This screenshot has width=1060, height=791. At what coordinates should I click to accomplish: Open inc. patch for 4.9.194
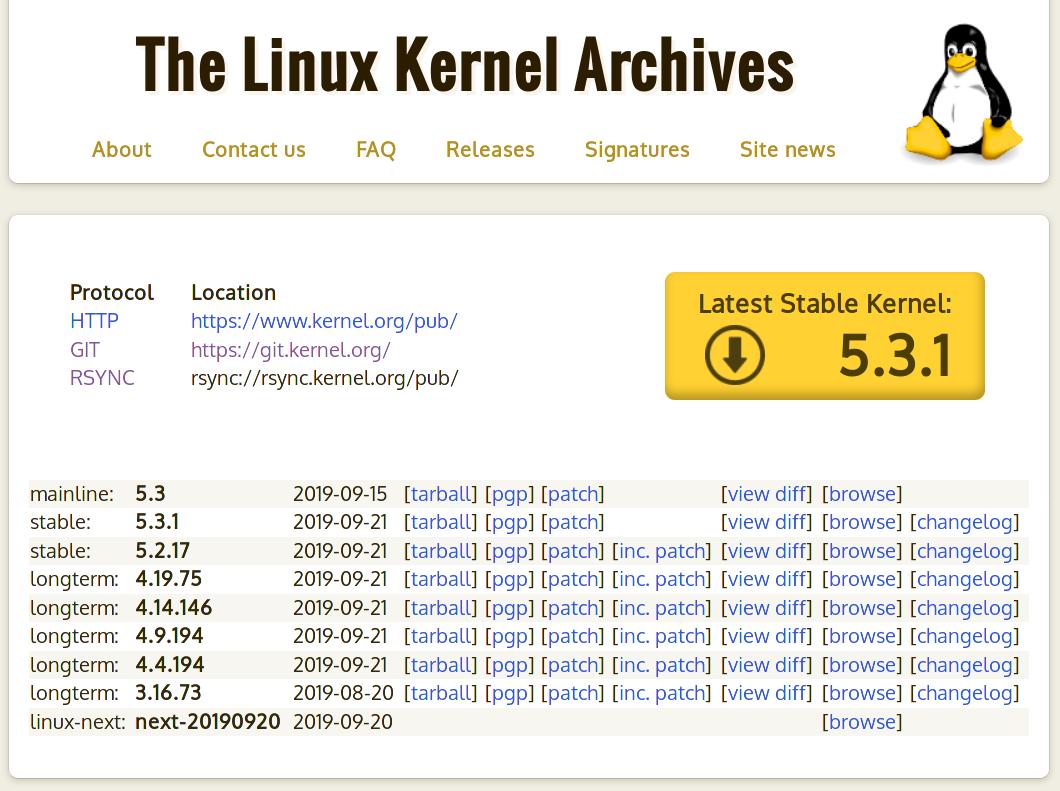tap(662, 636)
